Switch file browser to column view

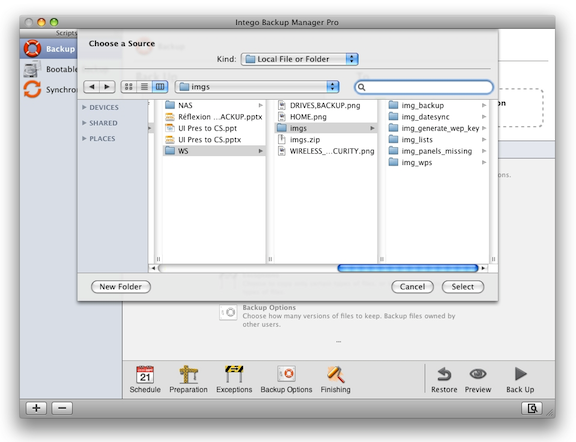pos(160,87)
